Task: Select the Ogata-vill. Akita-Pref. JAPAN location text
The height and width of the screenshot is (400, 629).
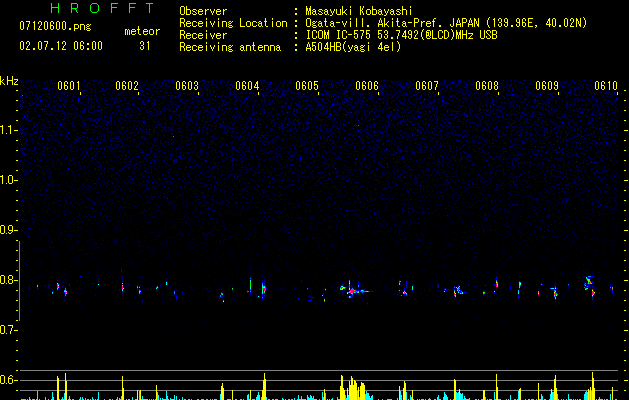Action: [446, 23]
